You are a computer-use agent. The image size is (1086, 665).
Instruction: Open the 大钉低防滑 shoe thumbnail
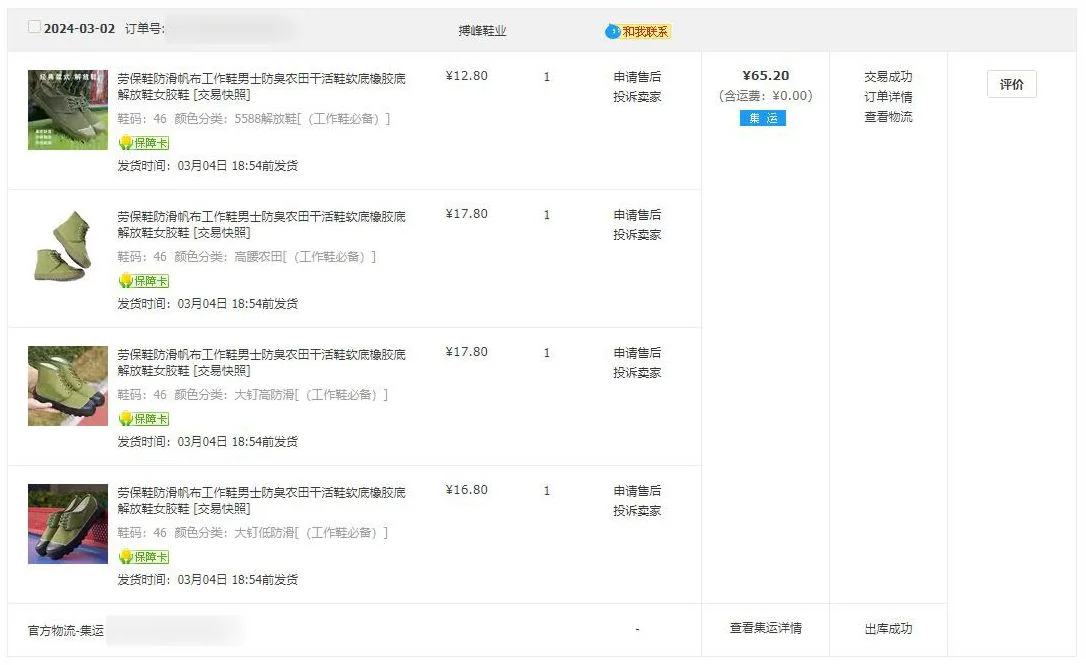(68, 524)
